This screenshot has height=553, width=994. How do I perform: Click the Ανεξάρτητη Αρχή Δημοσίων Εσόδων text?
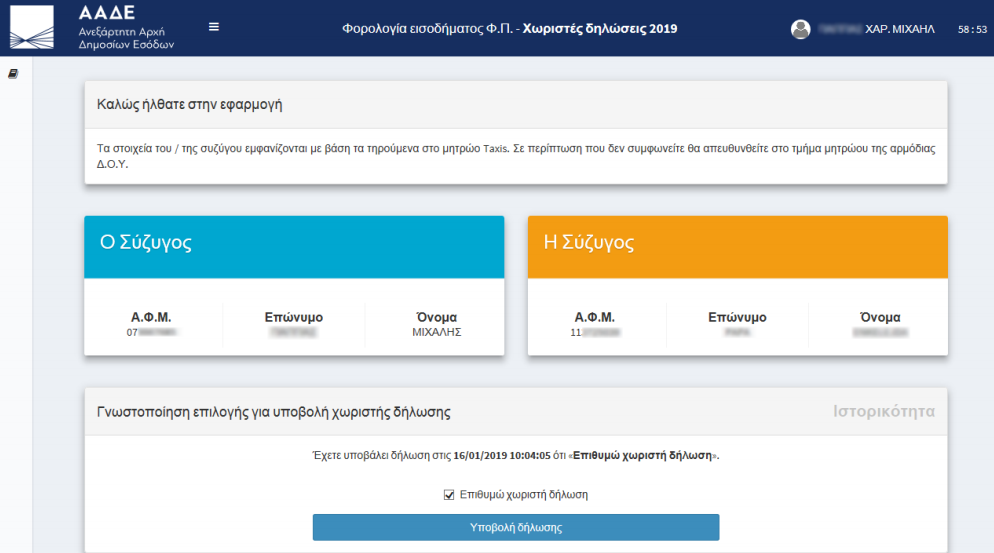tap(126, 38)
